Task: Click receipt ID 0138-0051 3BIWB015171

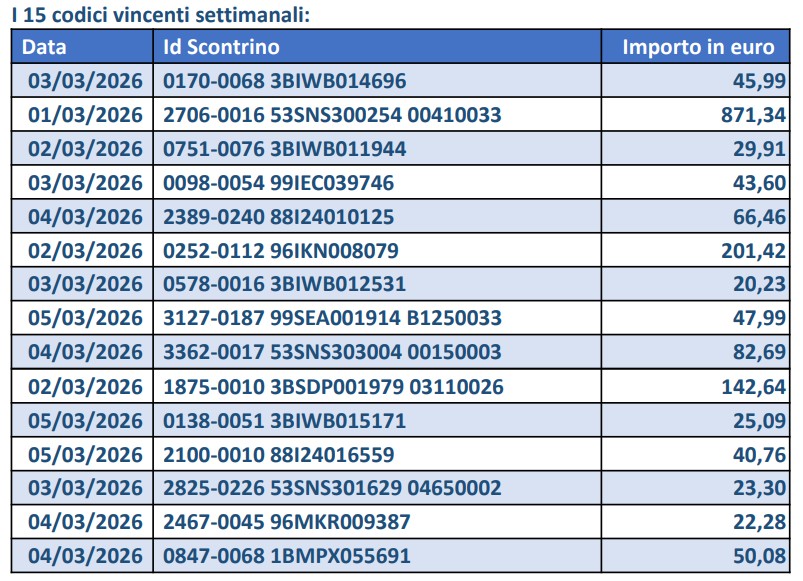Action: [285, 420]
